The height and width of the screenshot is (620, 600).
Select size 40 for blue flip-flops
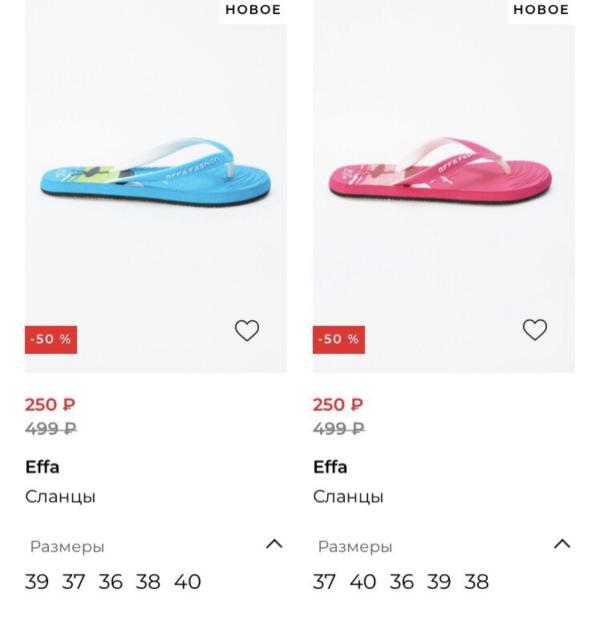tap(187, 582)
